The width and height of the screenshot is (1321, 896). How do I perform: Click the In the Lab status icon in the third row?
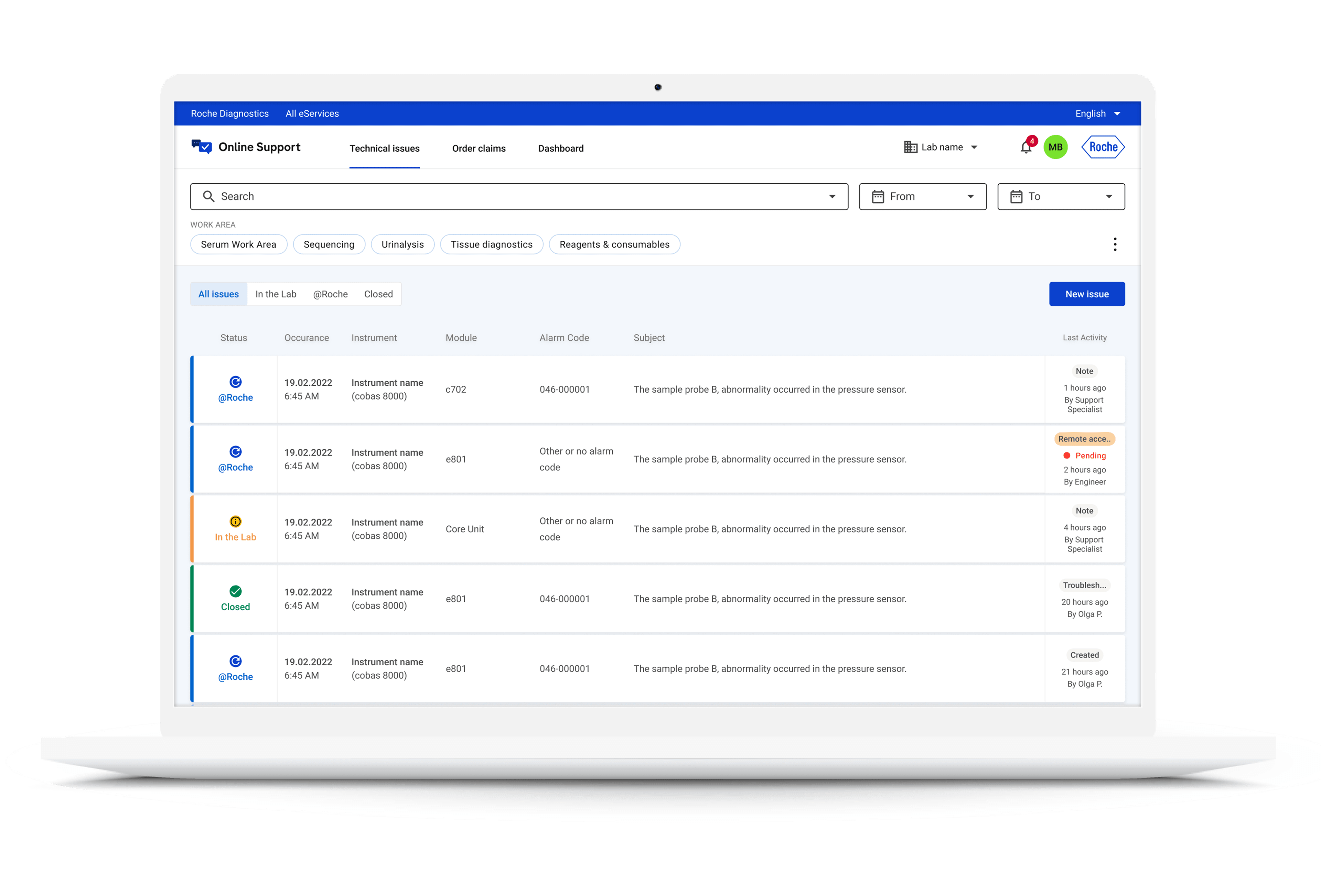[235, 522]
